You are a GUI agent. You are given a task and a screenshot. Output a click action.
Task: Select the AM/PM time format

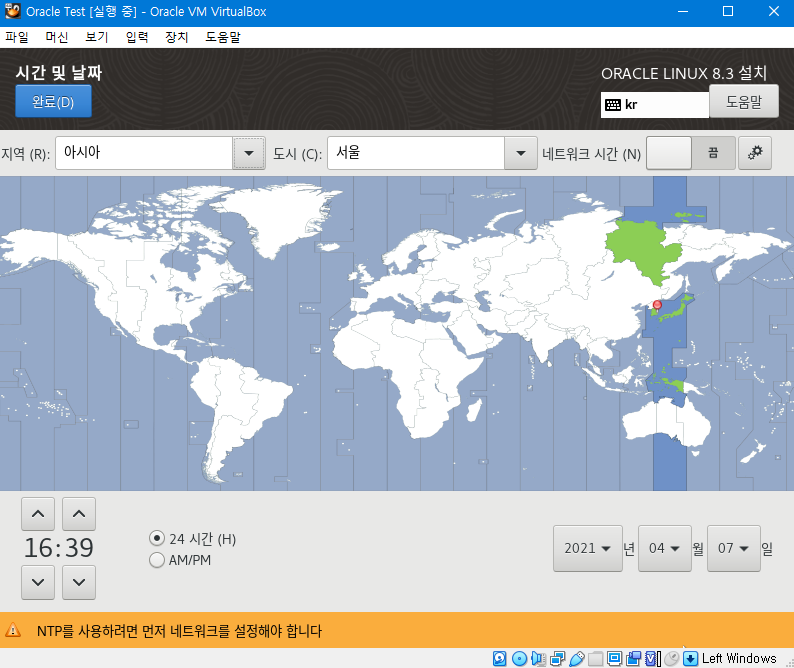(x=157, y=560)
